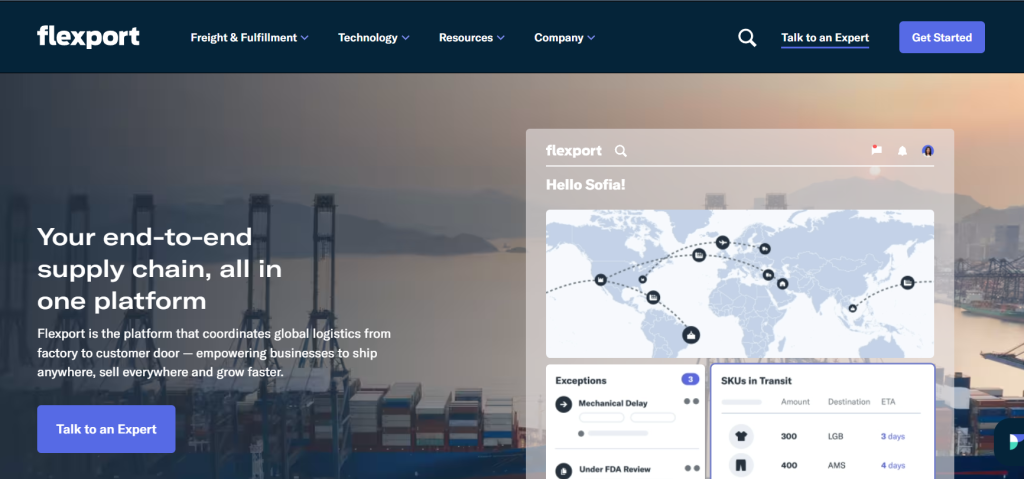Click the Exceptions count badge showing 3
The height and width of the screenshot is (479, 1024).
(x=690, y=379)
